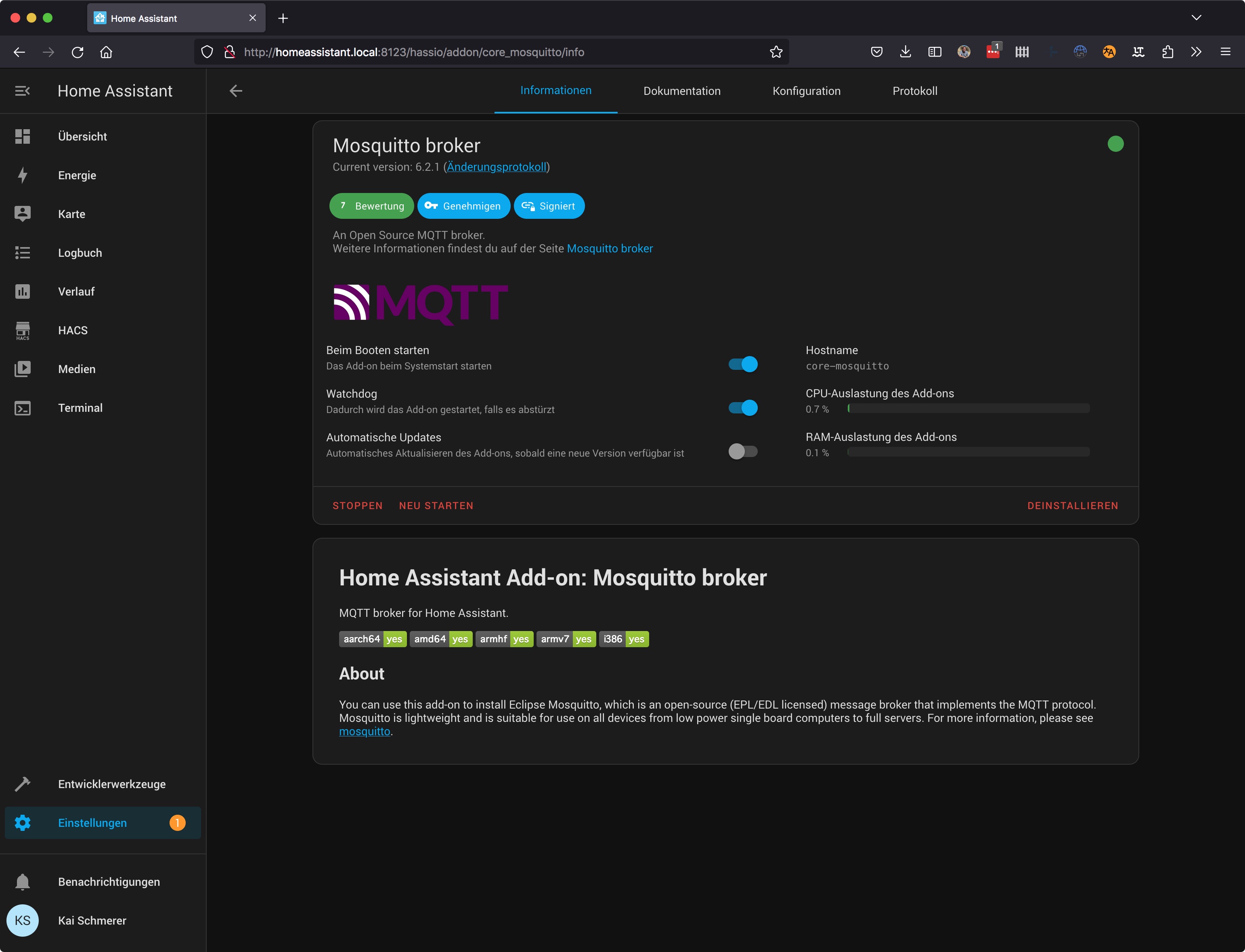The height and width of the screenshot is (952, 1245).
Task: Show more extensions via double chevron
Action: 1196,52
